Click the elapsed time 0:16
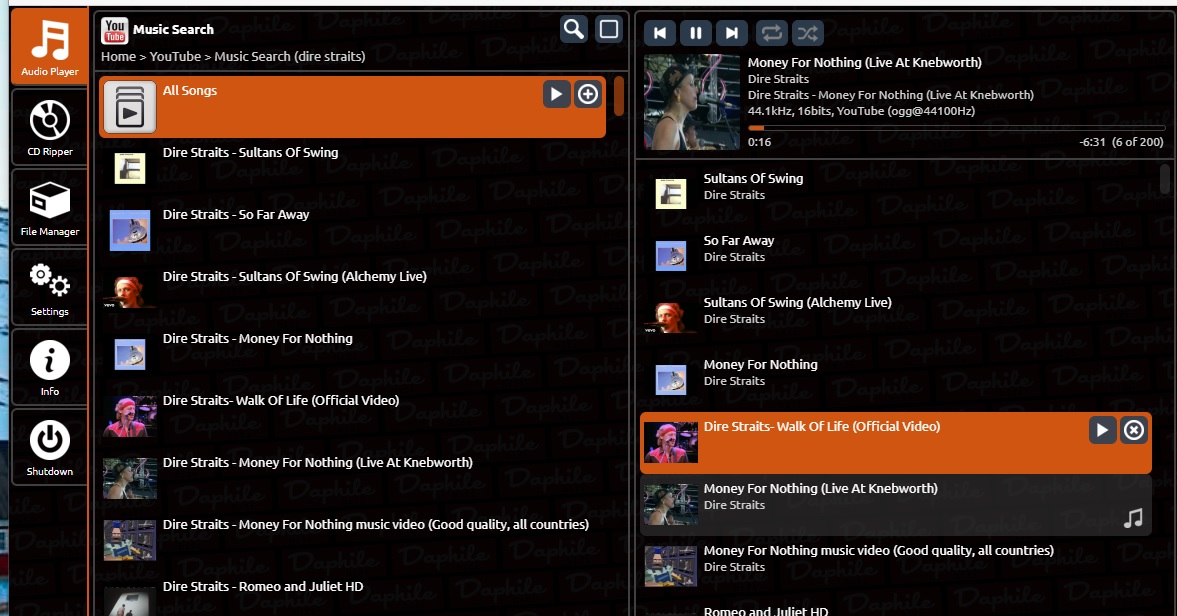 (759, 142)
